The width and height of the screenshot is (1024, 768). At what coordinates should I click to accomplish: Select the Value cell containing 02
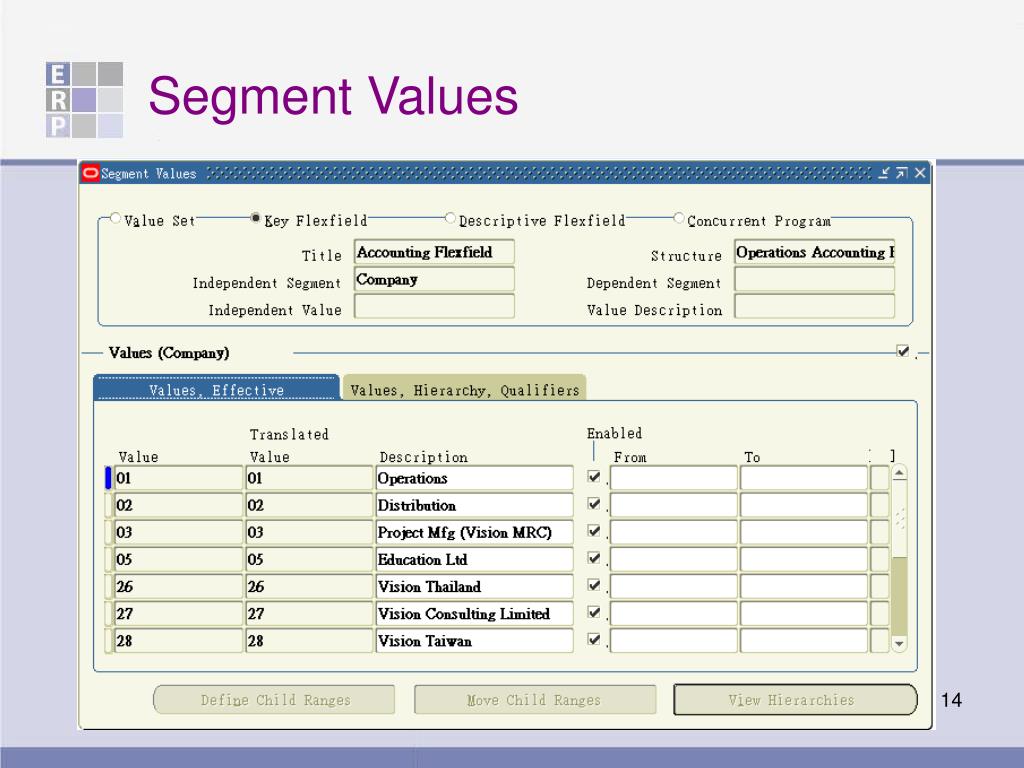coord(178,505)
